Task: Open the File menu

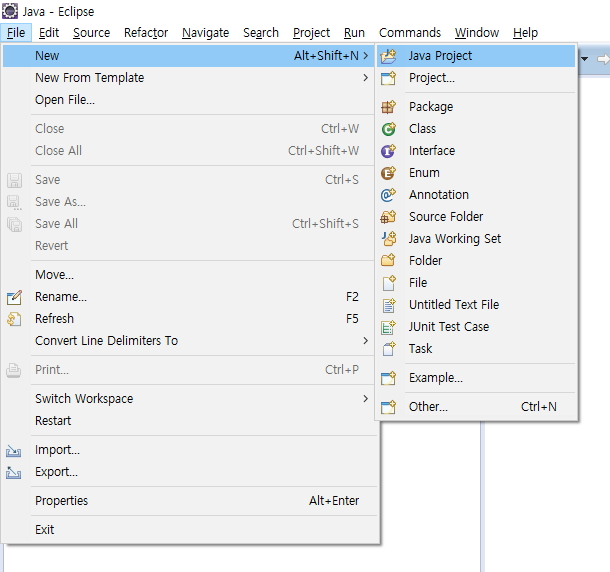Action: click(16, 33)
